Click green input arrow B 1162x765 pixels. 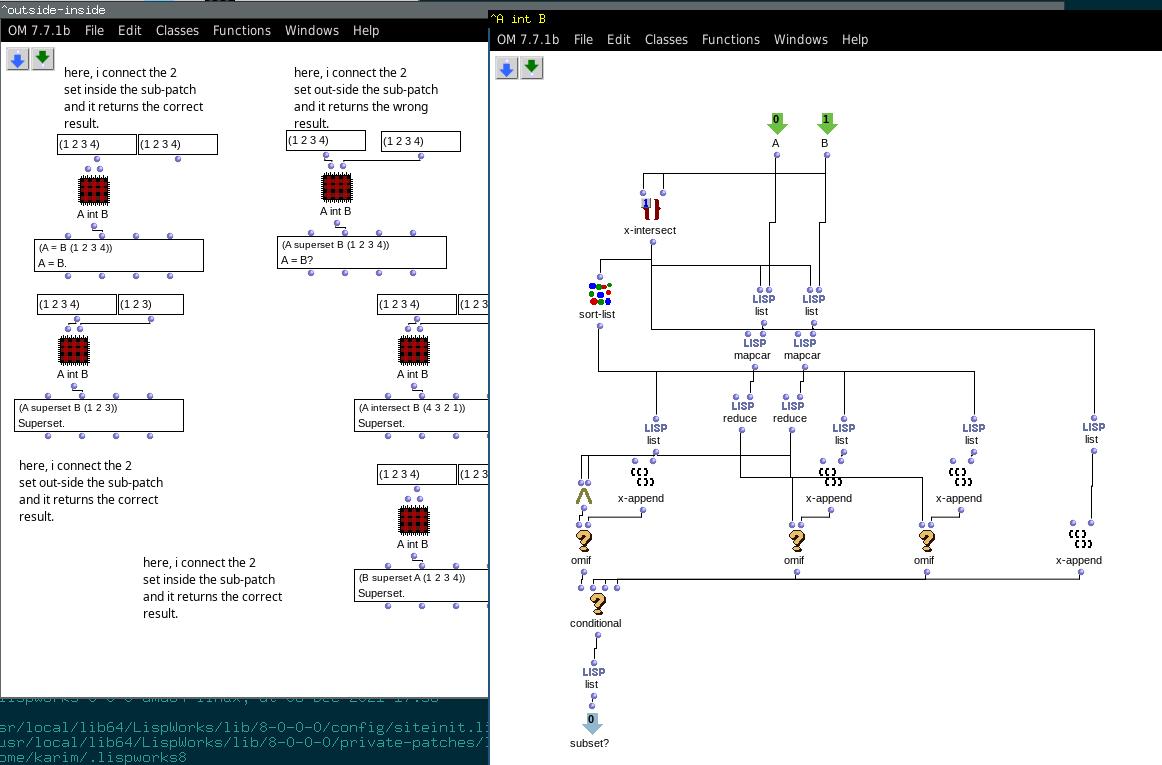click(x=826, y=123)
